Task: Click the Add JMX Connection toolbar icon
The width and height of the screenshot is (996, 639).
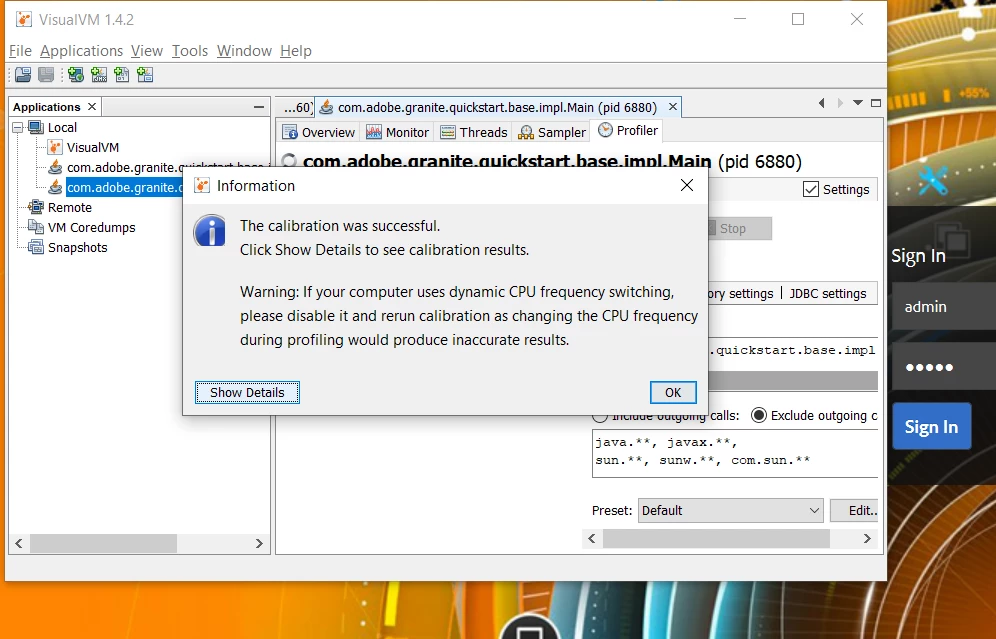Action: click(98, 75)
